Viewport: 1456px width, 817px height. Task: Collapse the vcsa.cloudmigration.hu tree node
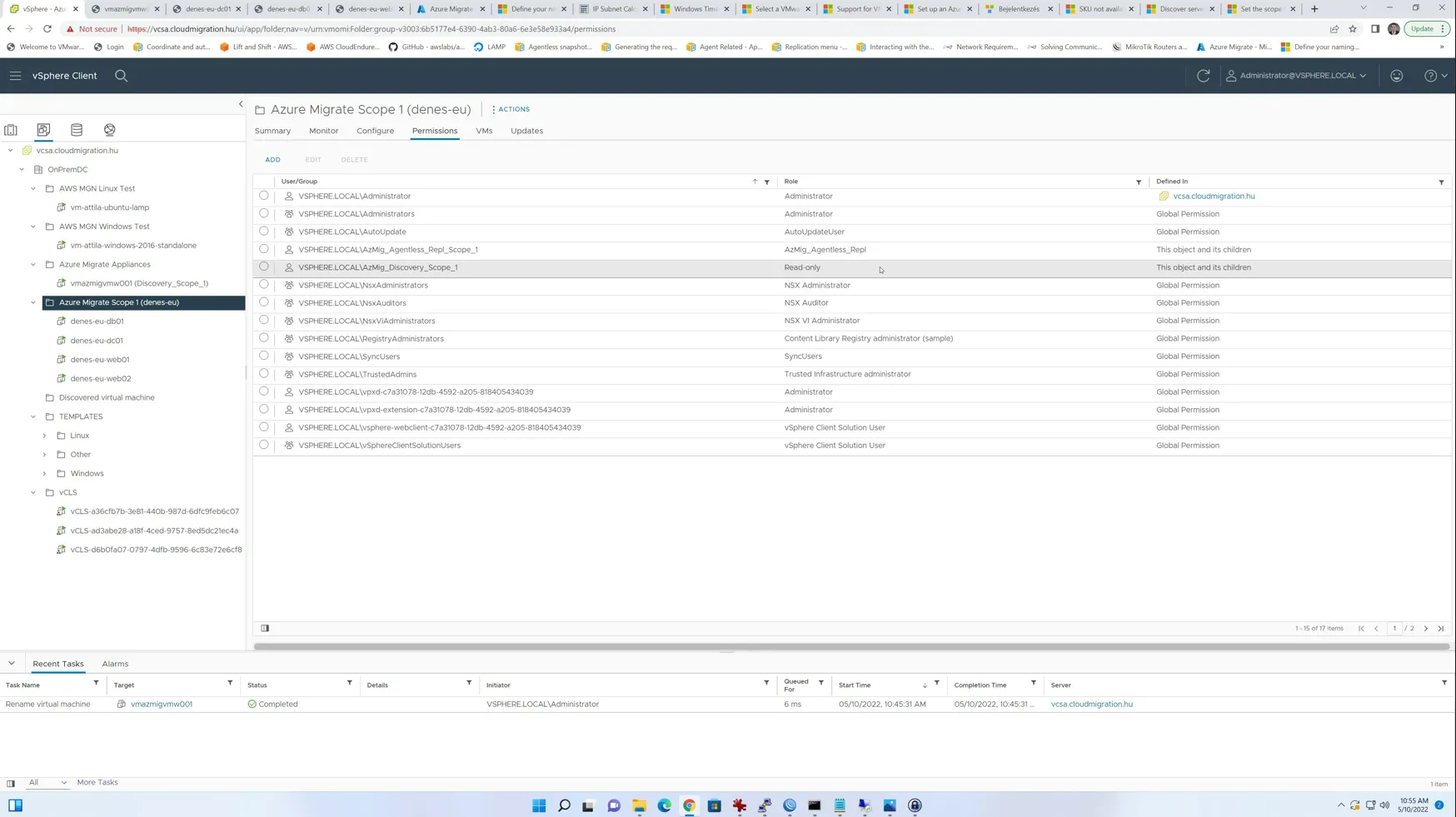click(11, 151)
